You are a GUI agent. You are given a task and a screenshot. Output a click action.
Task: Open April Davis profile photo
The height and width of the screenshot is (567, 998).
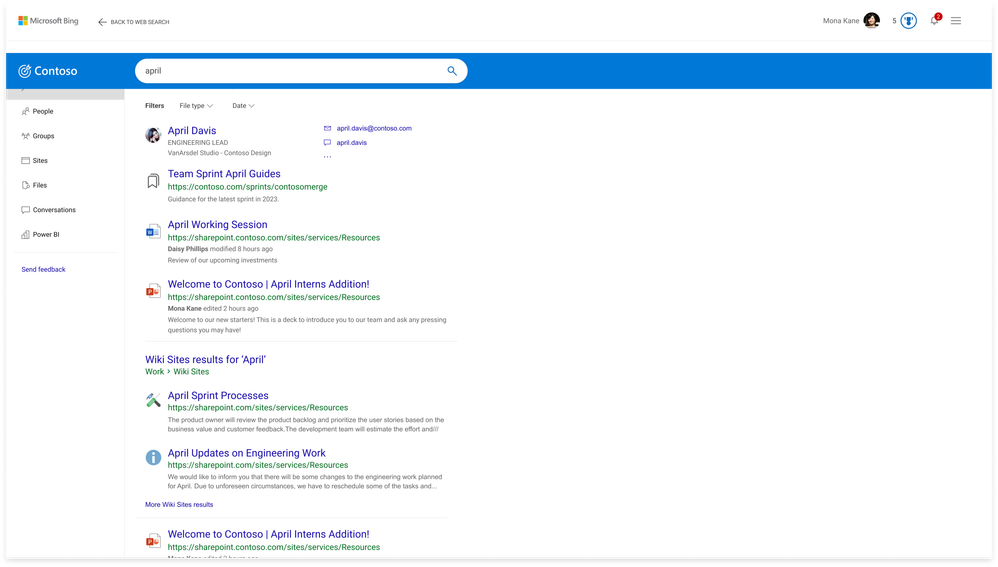(x=153, y=134)
